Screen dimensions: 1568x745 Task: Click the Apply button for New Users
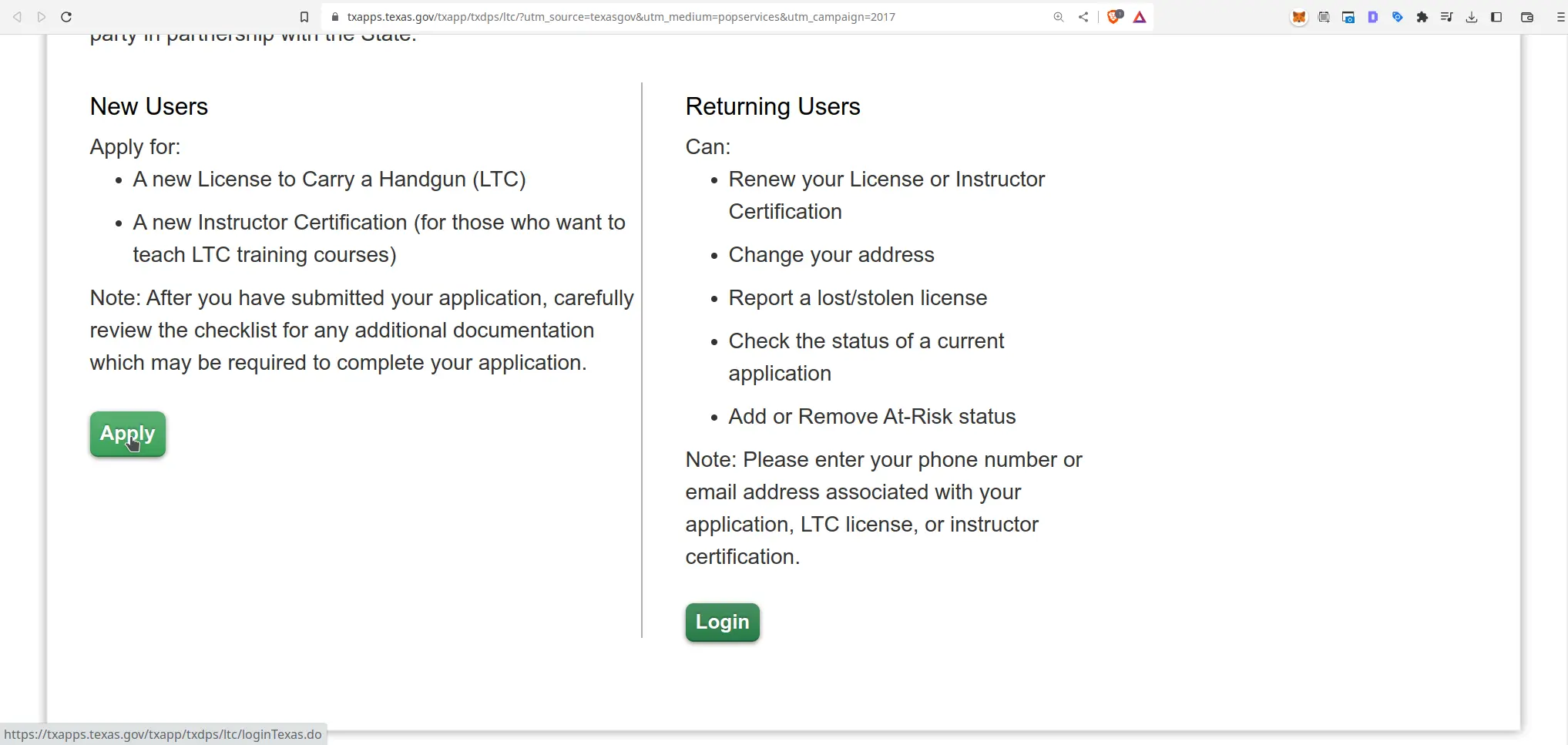pos(127,434)
